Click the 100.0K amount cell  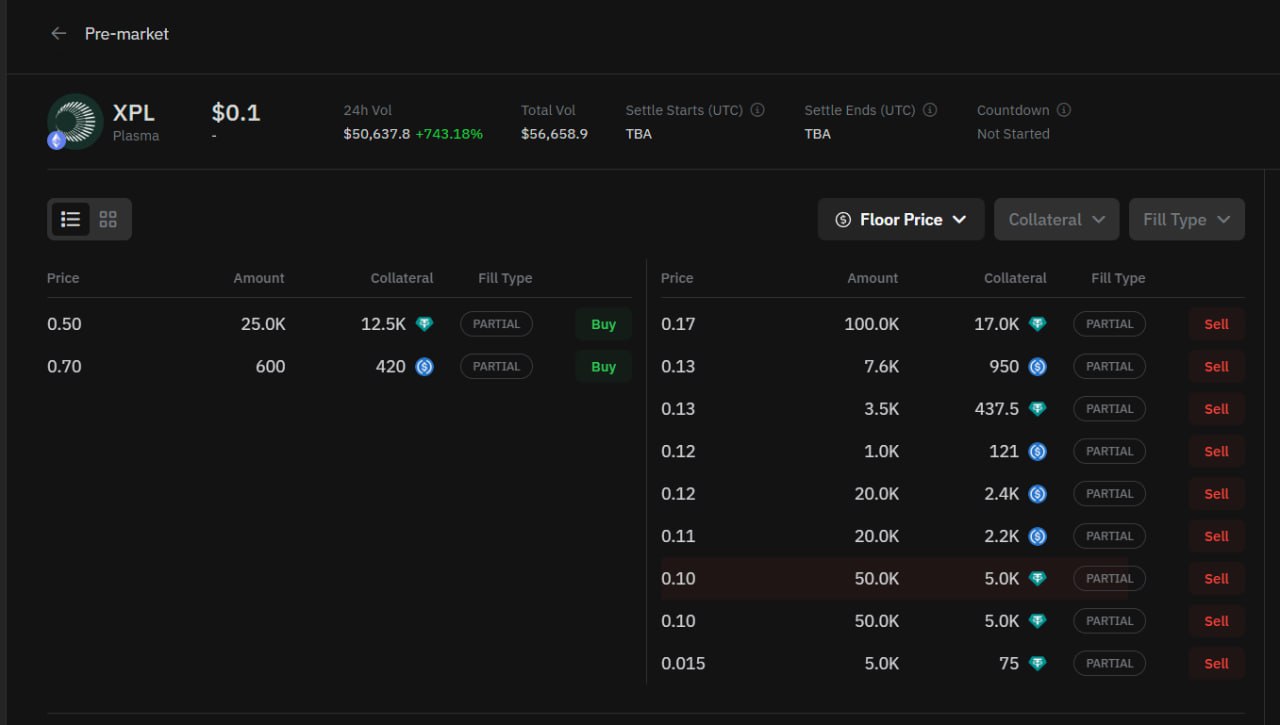pos(871,324)
